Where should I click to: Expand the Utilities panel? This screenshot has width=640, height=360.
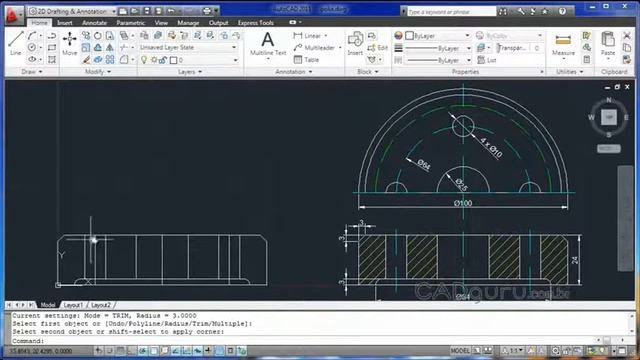coord(570,72)
